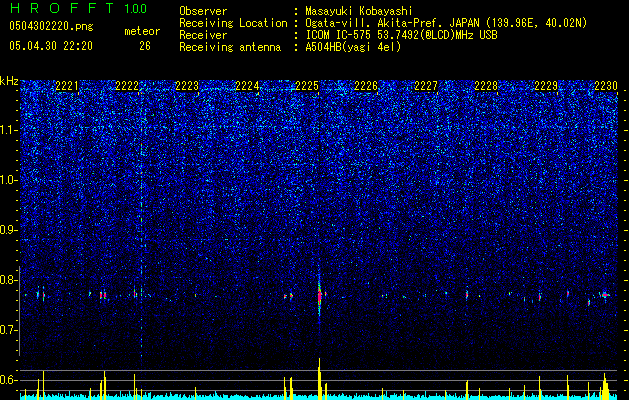Click the ICOM IC-575 receiver text
The image size is (629, 400).
point(401,35)
